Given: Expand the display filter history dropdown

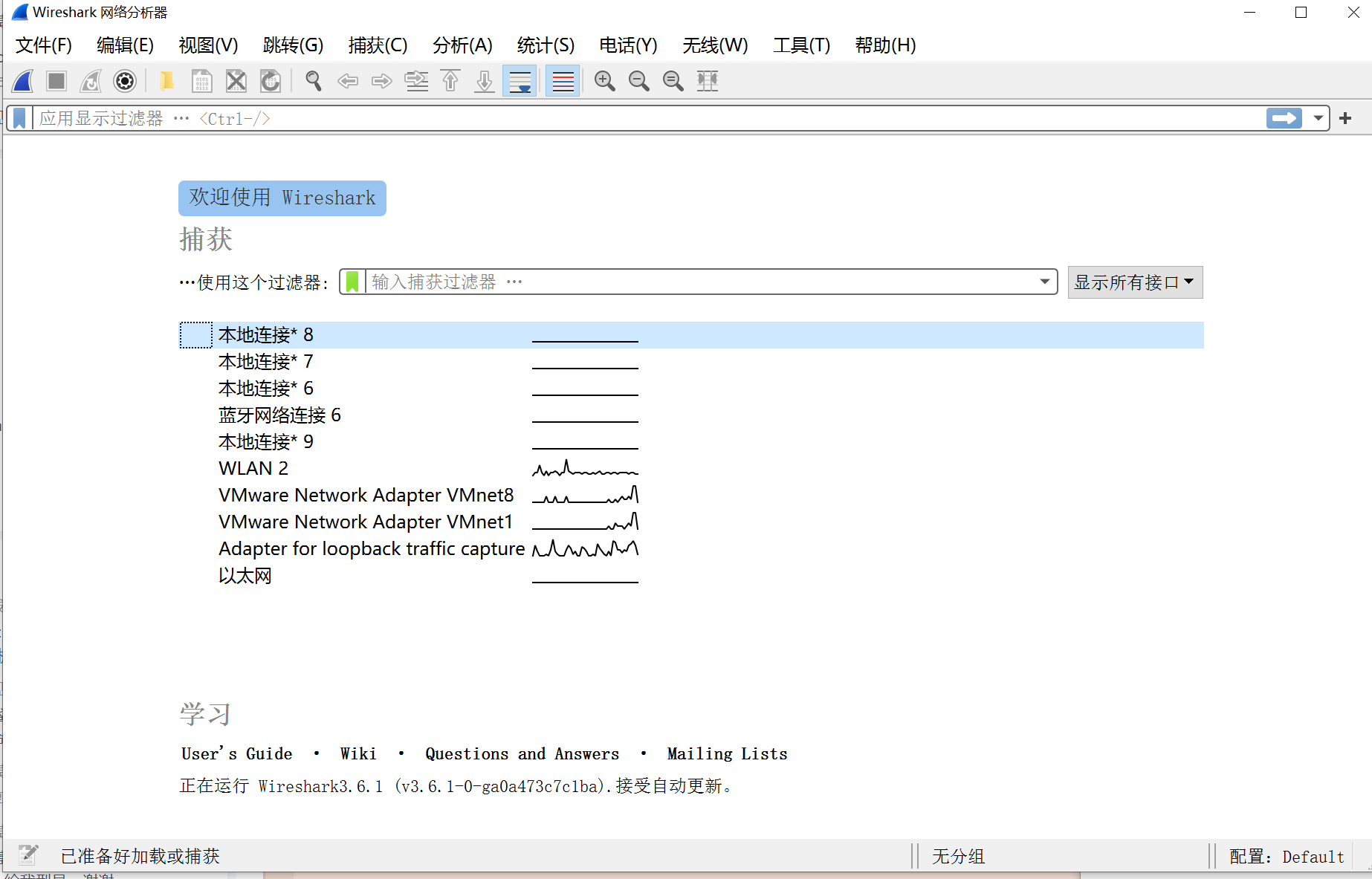Looking at the screenshot, I should click(x=1318, y=118).
